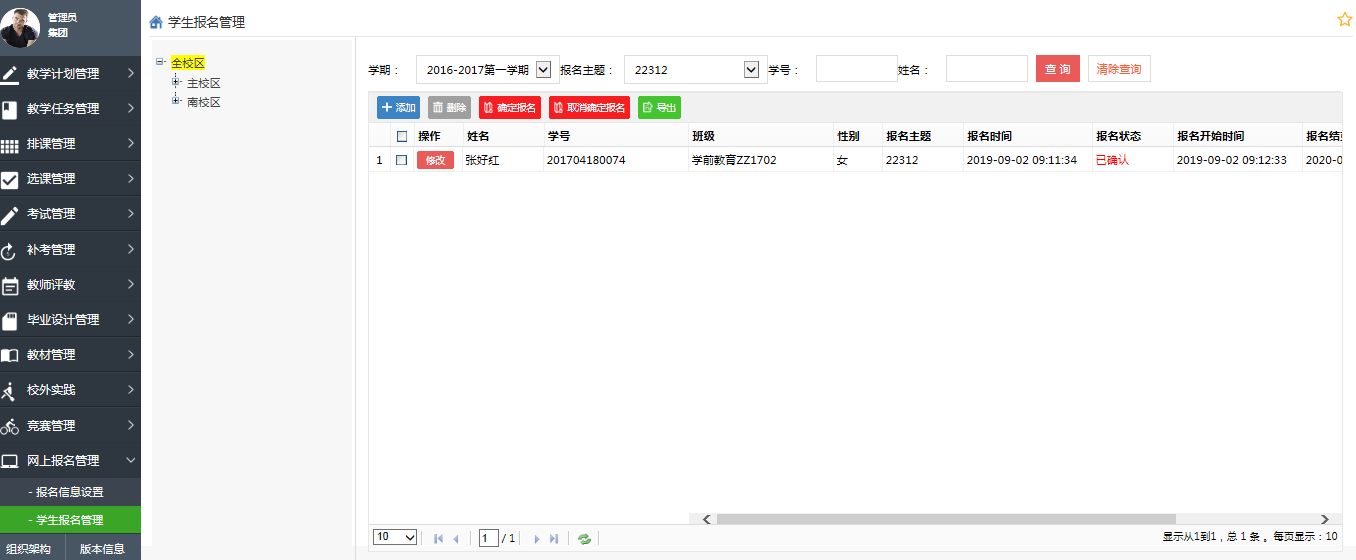Click the 姓名 input field
Screen dimensions: 1356x560
(x=986, y=68)
